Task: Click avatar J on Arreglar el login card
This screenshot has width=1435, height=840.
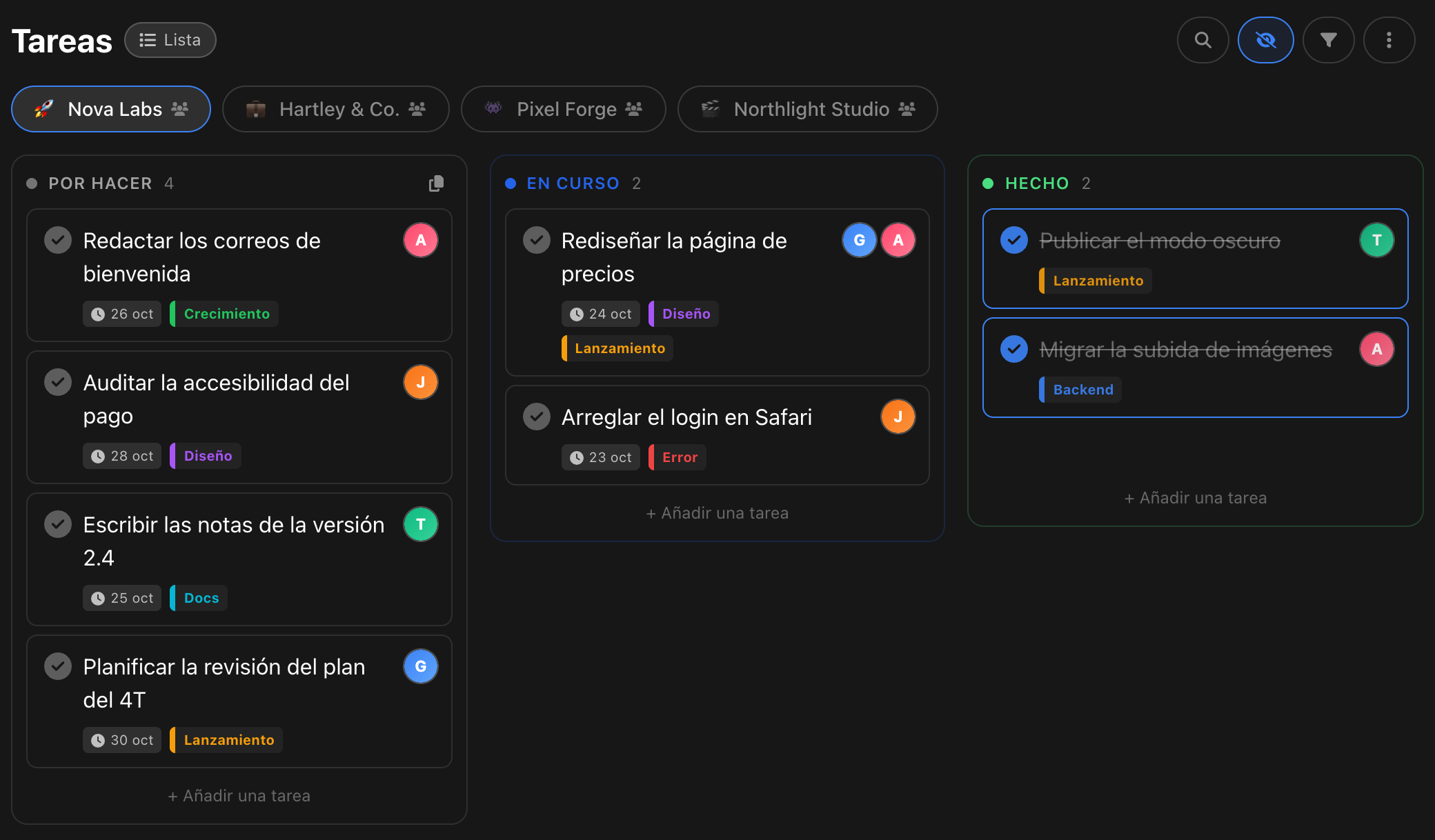Action: click(x=898, y=417)
